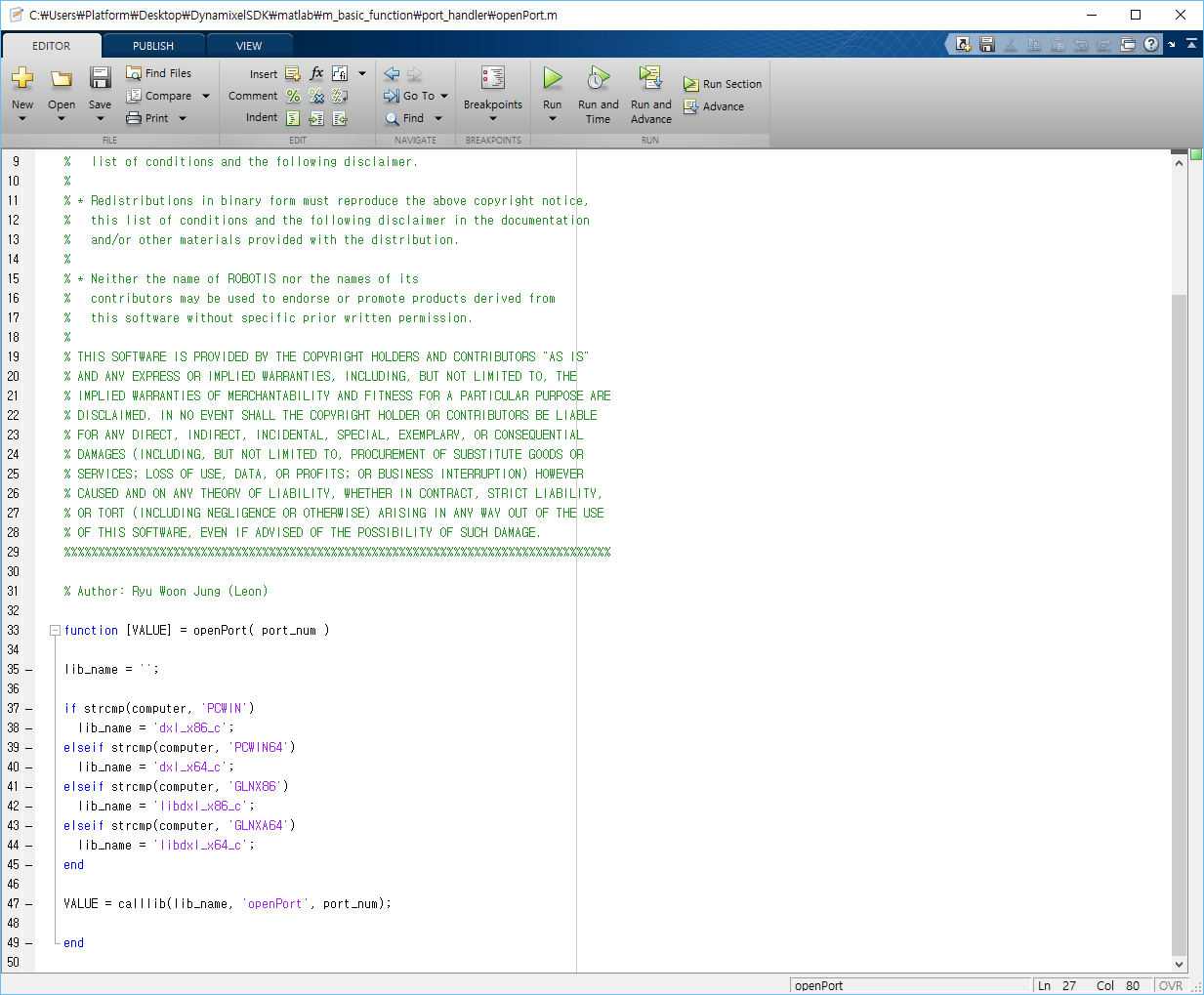Viewport: 1204px width, 995px height.
Task: Expand the New dropdown arrow
Action: [22, 119]
